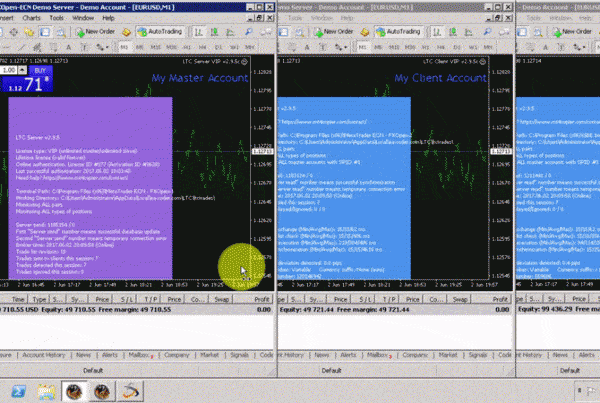This screenshot has height=403, width=600.
Task: Open File Explorer from the taskbar
Action: [46, 391]
